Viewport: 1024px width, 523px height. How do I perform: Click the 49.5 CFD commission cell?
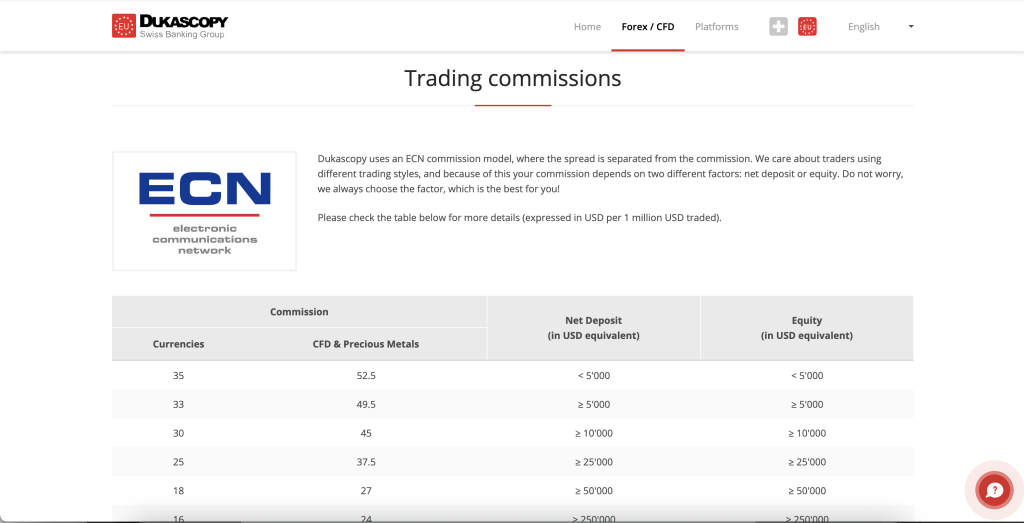[x=366, y=405]
